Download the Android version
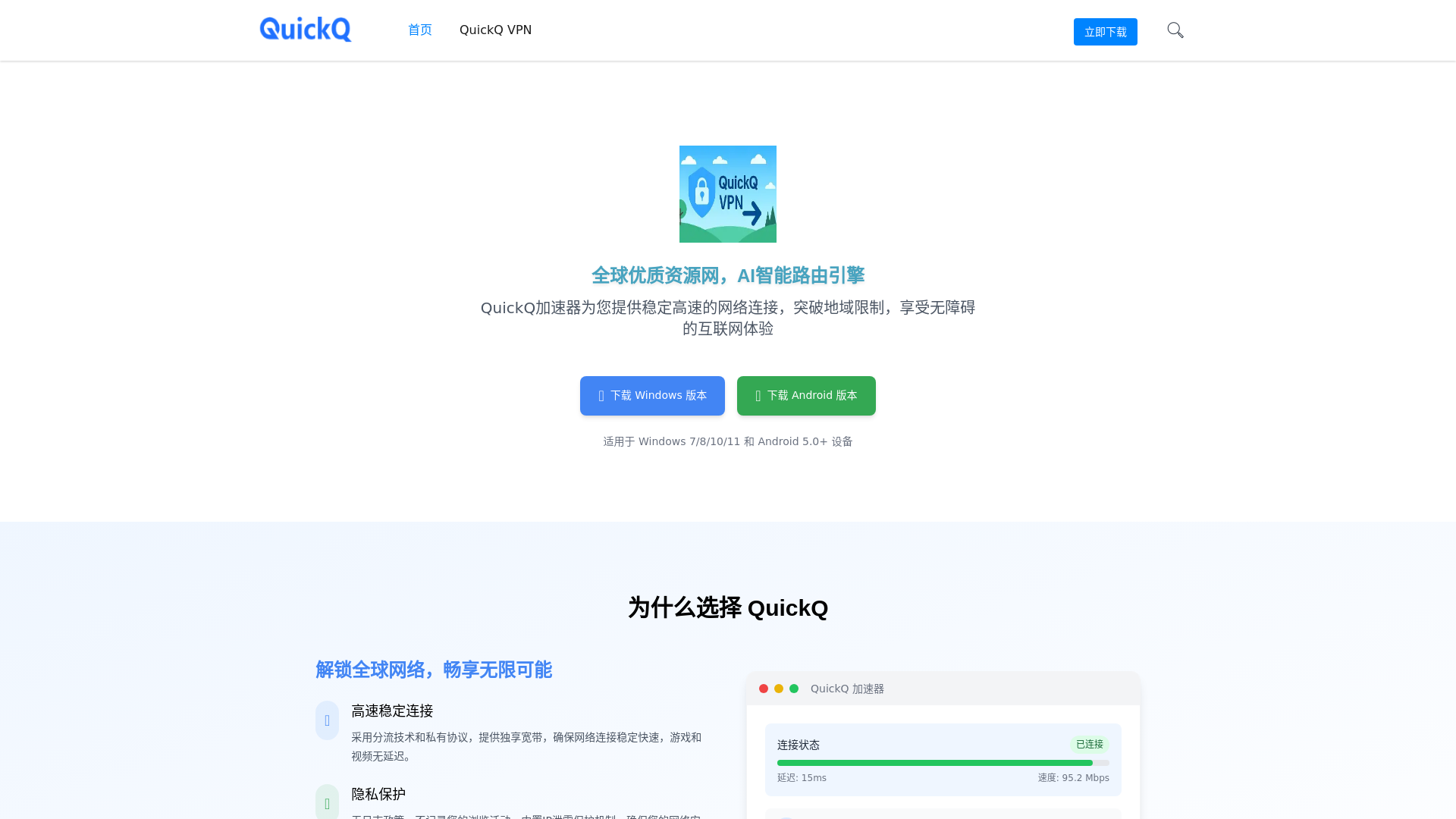Viewport: 1456px width, 819px height. 806,396
